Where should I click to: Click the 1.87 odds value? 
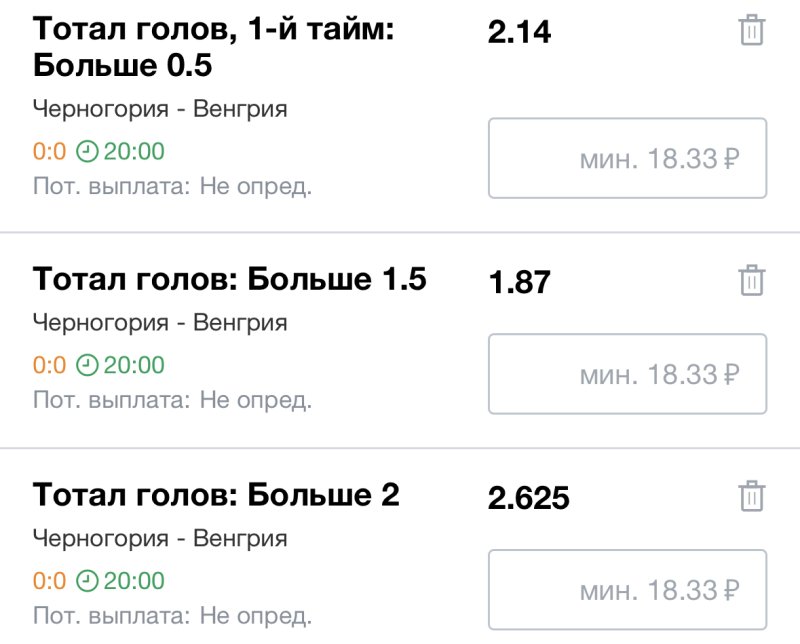click(519, 283)
